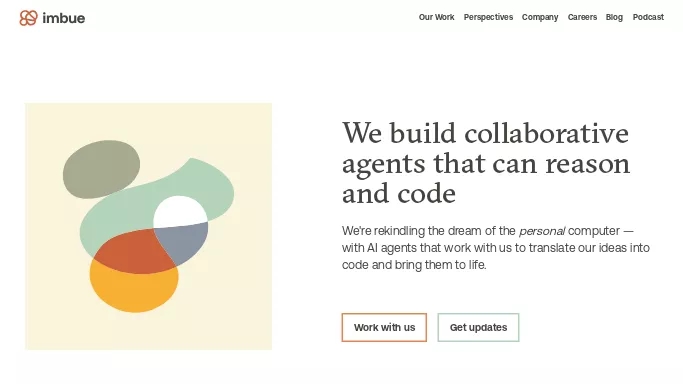Click the slate blue wedge shape

tap(185, 242)
